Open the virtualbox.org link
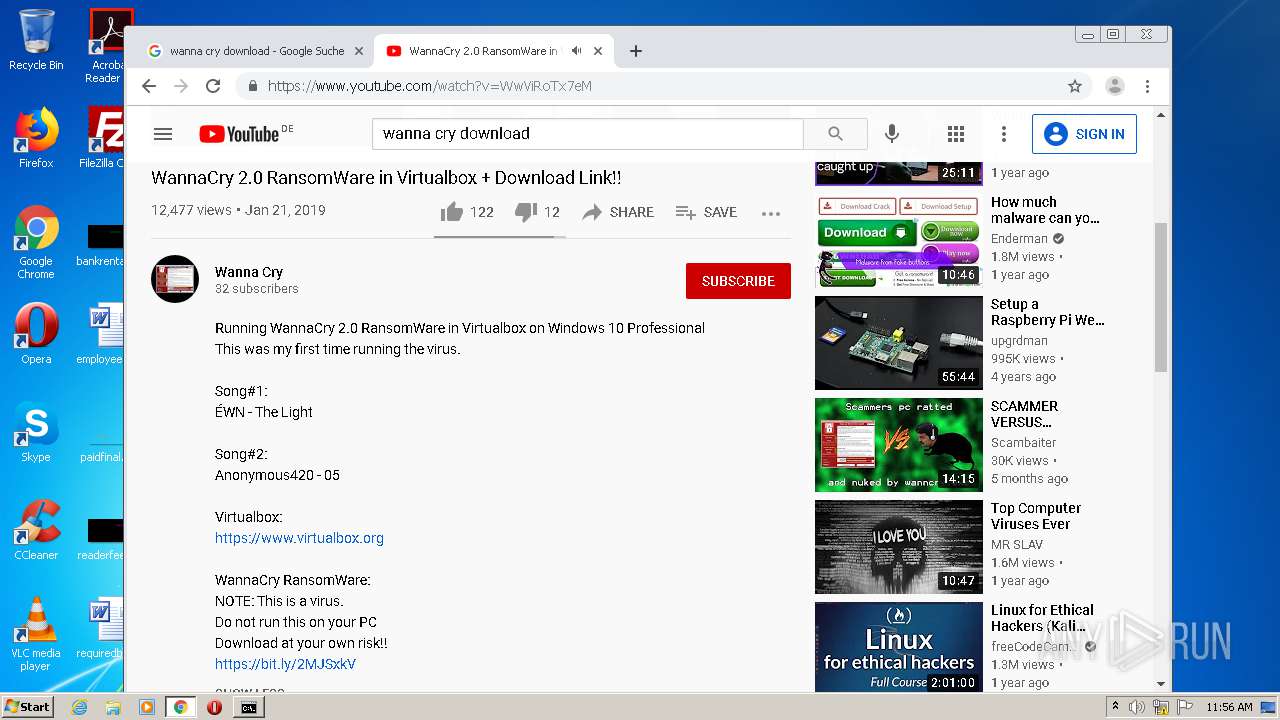The height and width of the screenshot is (720, 1280). (x=299, y=538)
